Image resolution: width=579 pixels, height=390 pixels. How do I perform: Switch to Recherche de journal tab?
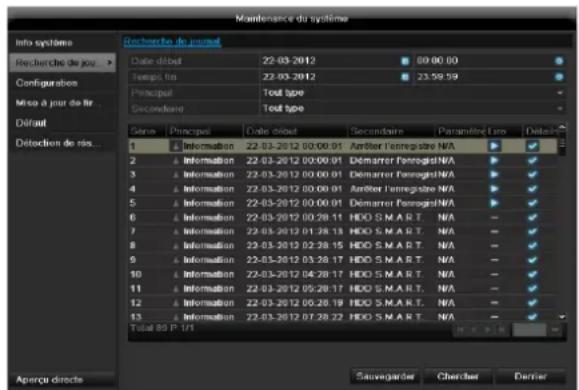172,41
